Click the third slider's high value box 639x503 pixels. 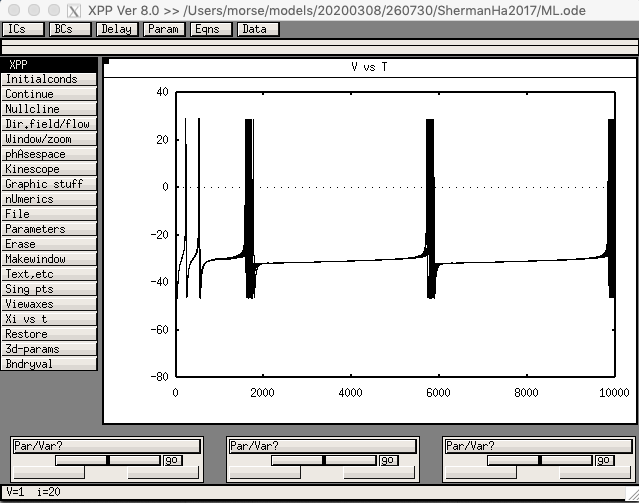[x=595, y=473]
